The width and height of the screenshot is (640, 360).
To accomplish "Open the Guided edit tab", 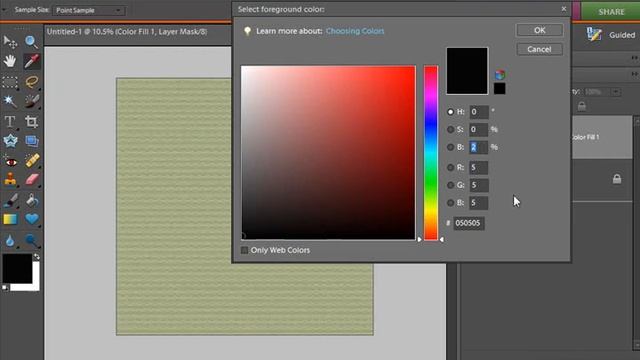I will coord(611,35).
